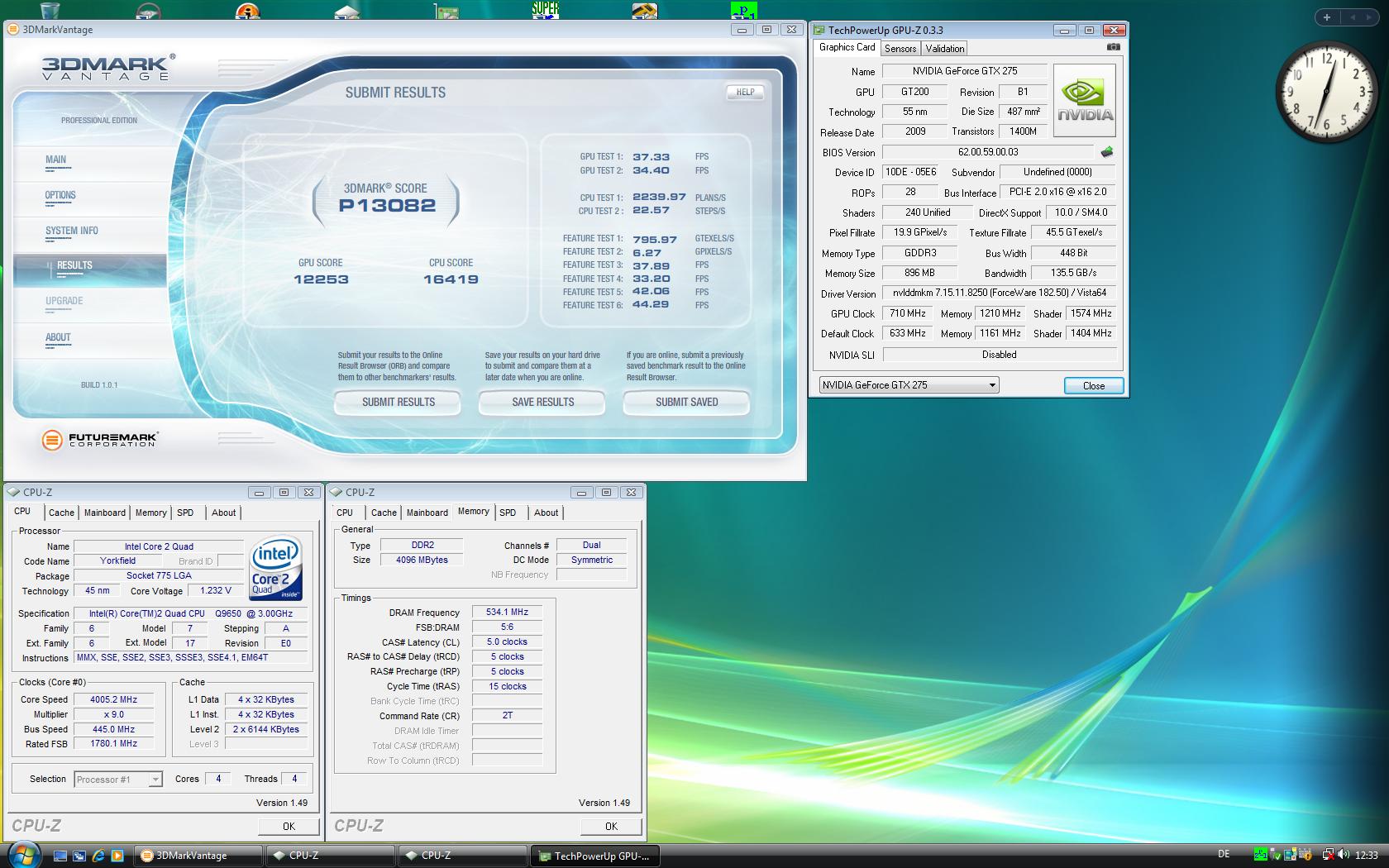The width and height of the screenshot is (1389, 868).
Task: Click the sidebar previous page arrow
Action: [x=1353, y=17]
